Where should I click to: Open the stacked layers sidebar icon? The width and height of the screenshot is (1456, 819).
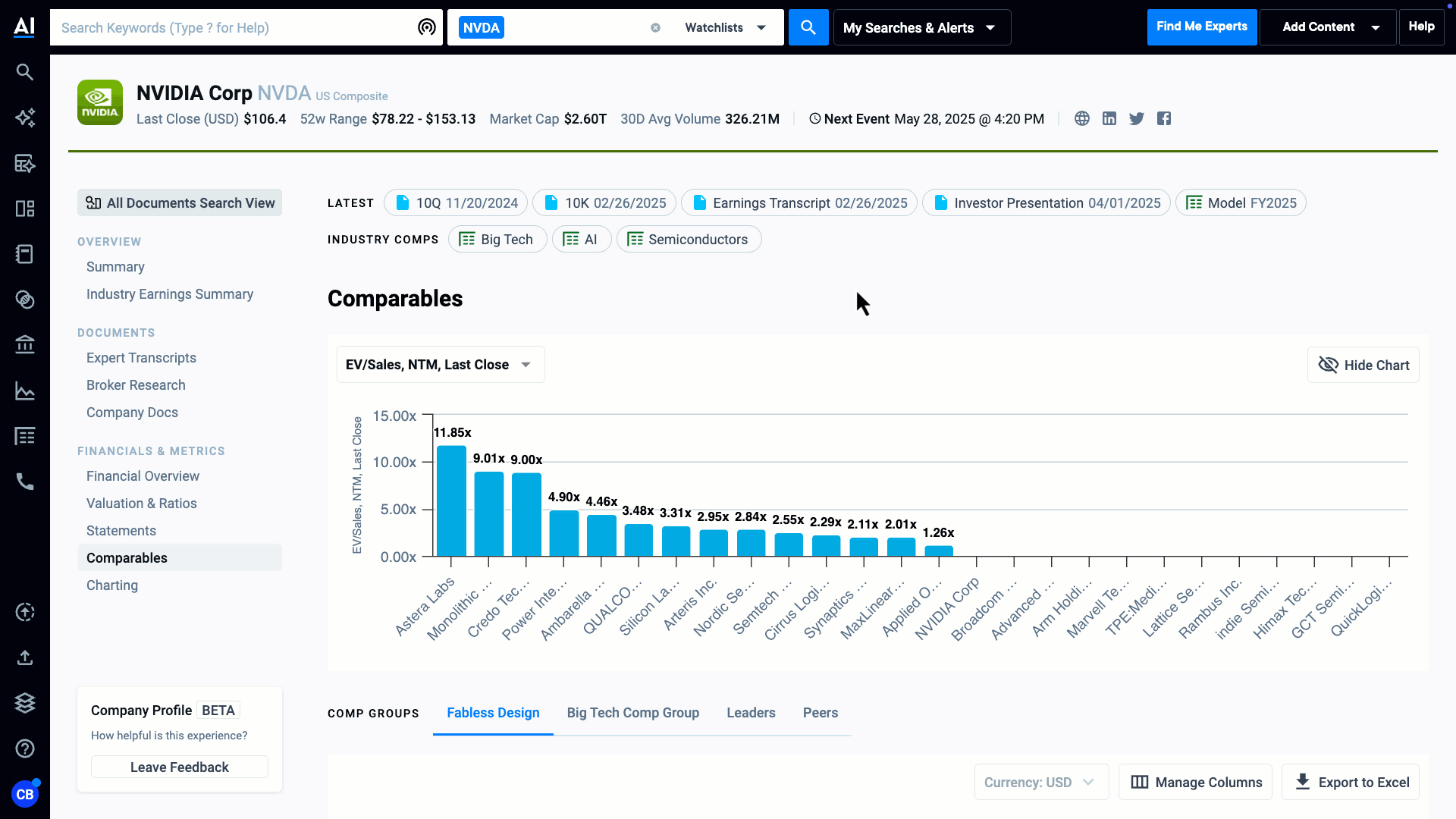[x=25, y=703]
